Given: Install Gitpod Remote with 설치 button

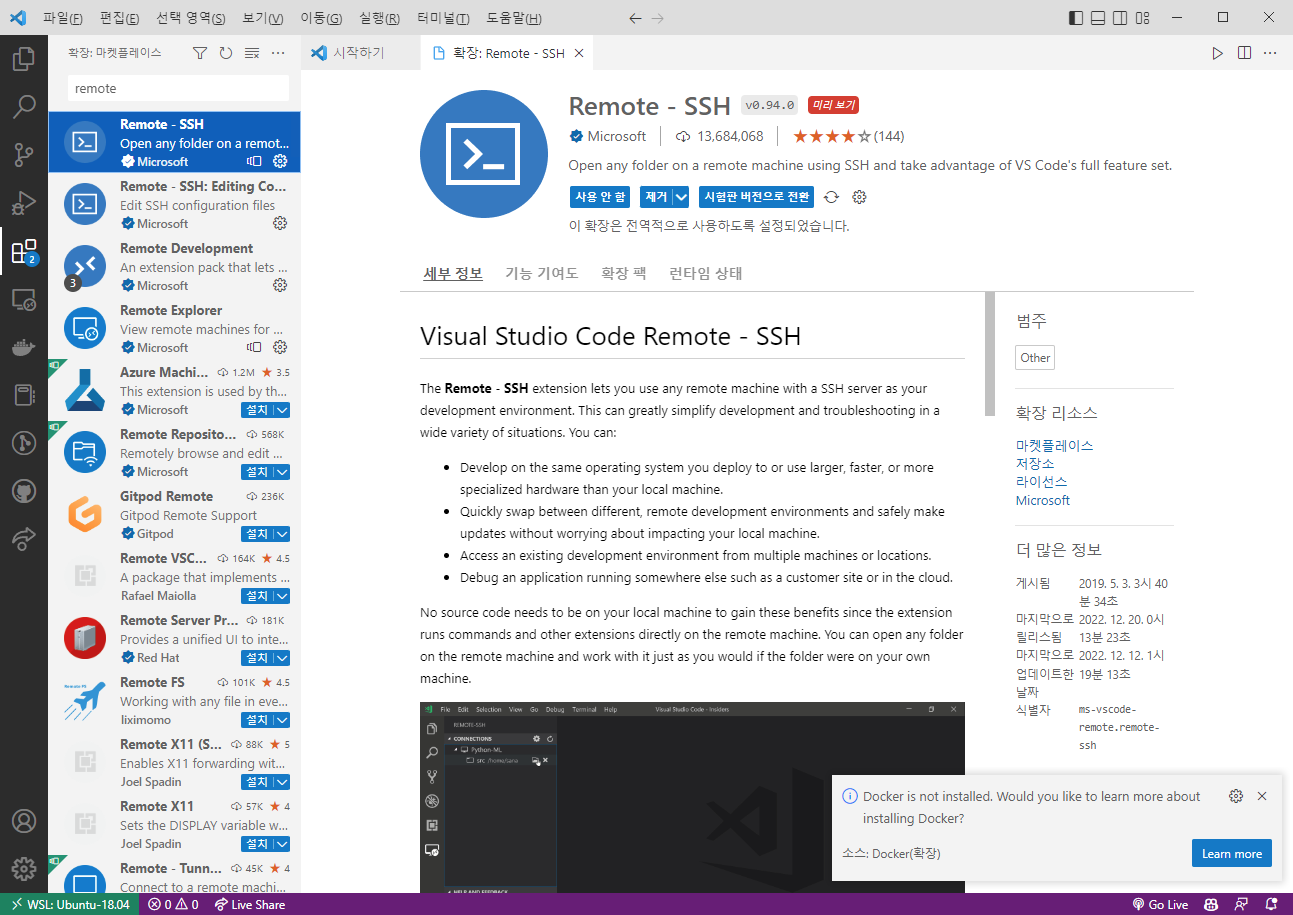Looking at the screenshot, I should 257,534.
